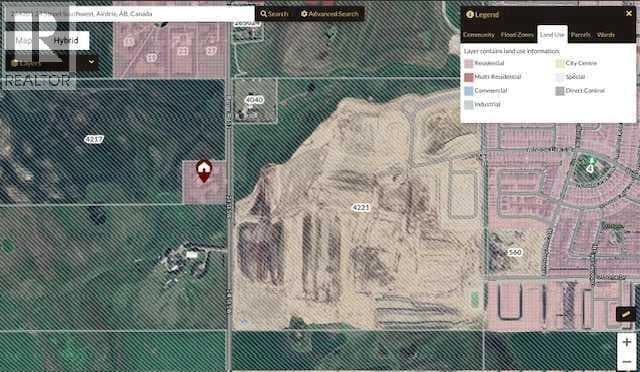
Task: Click the Search magnifier button
Action: (274, 14)
